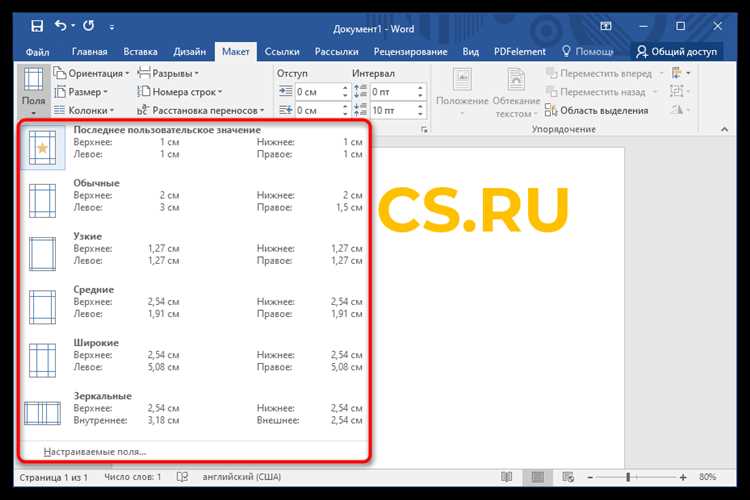This screenshot has height=500, width=750.
Task: Open the Рецензирование tab
Action: click(410, 52)
